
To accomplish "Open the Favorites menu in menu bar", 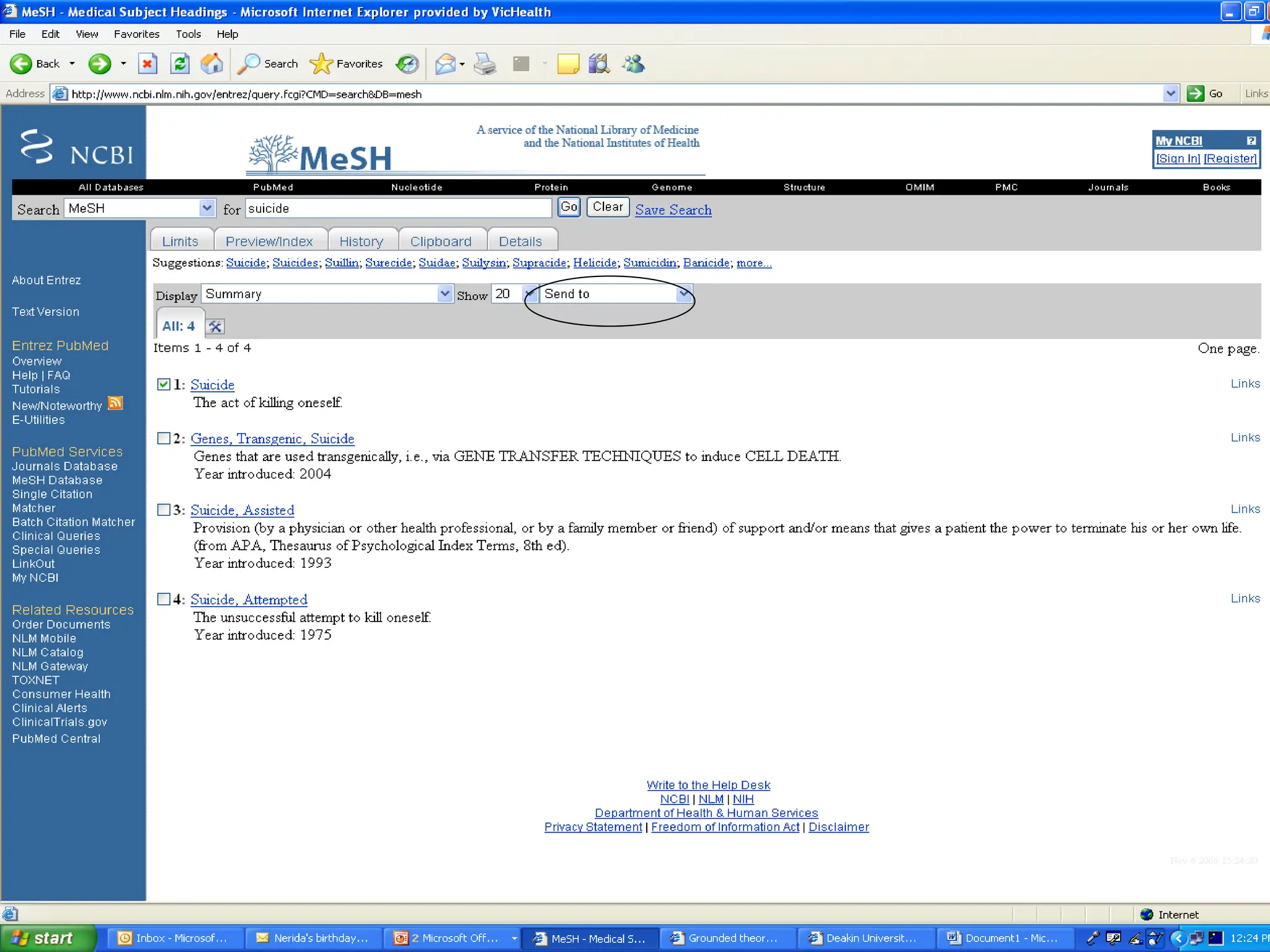I will coord(136,34).
